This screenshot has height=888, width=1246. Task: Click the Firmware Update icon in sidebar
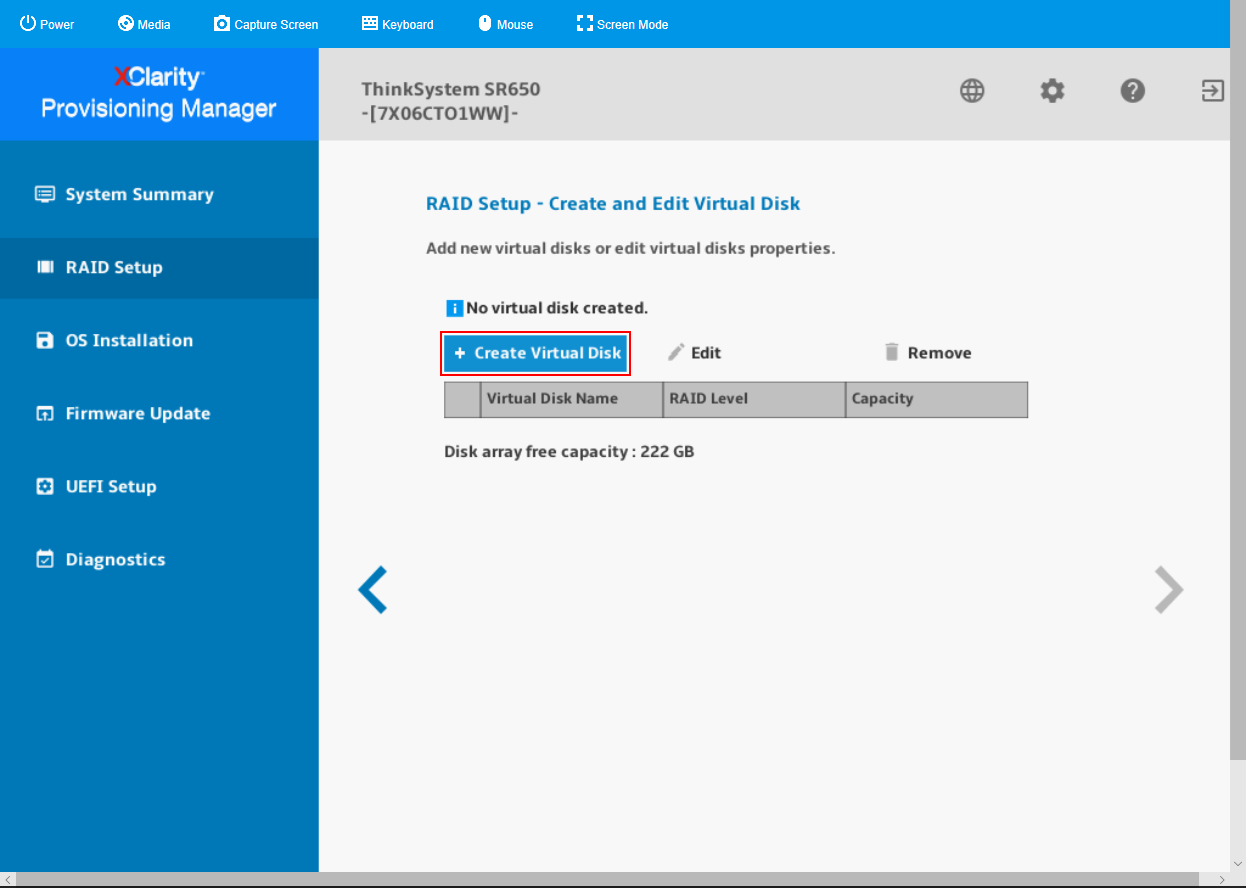pos(44,414)
